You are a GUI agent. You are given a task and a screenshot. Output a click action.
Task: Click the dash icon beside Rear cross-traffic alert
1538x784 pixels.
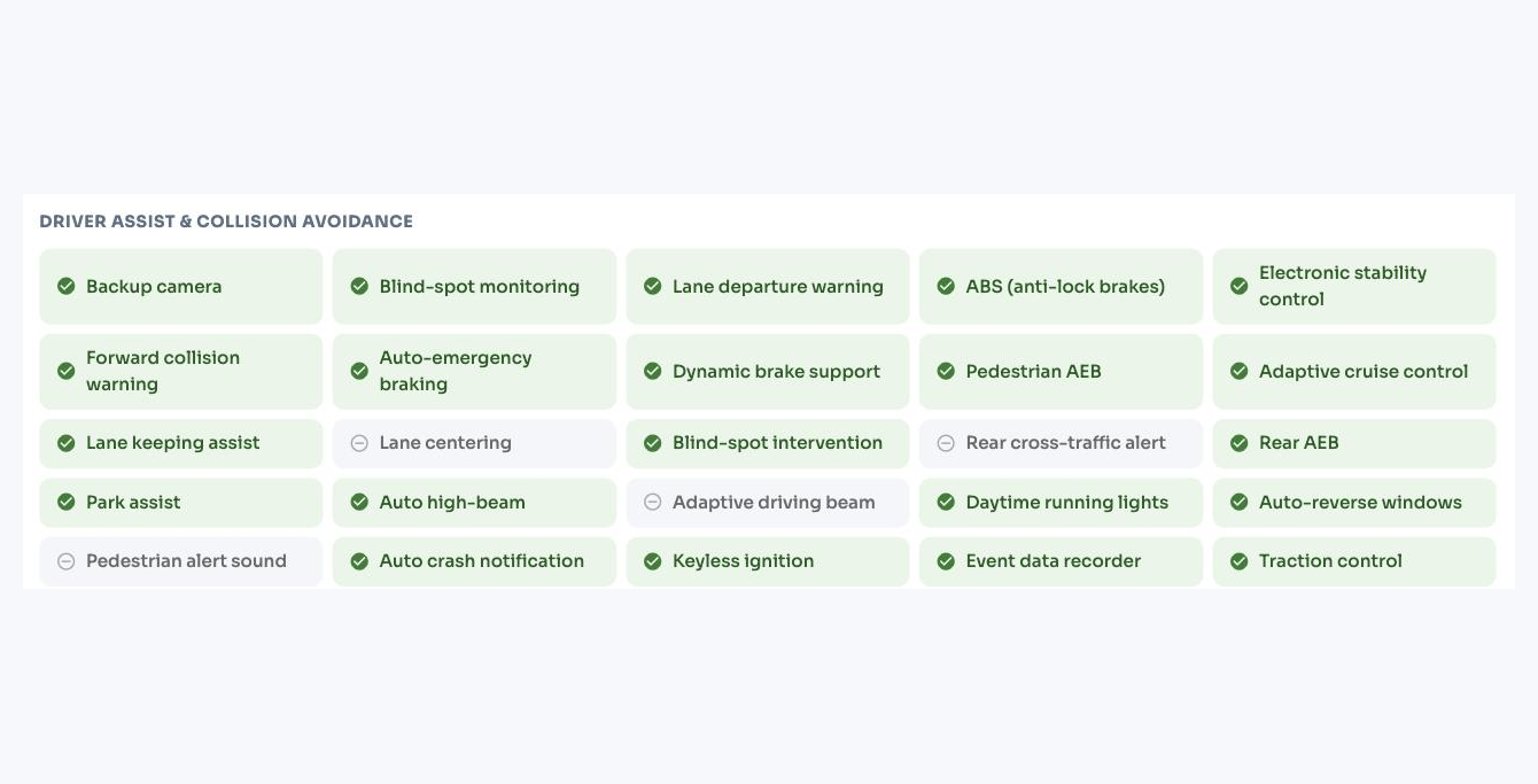[x=946, y=443]
